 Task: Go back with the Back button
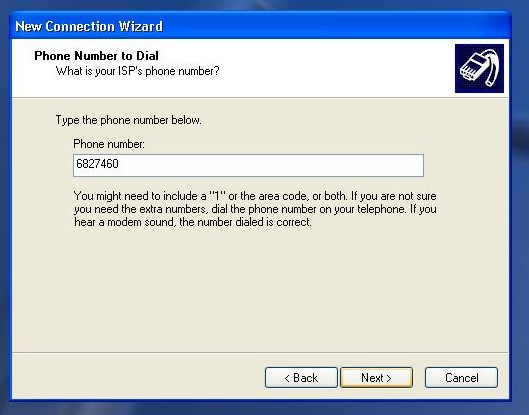[x=301, y=378]
